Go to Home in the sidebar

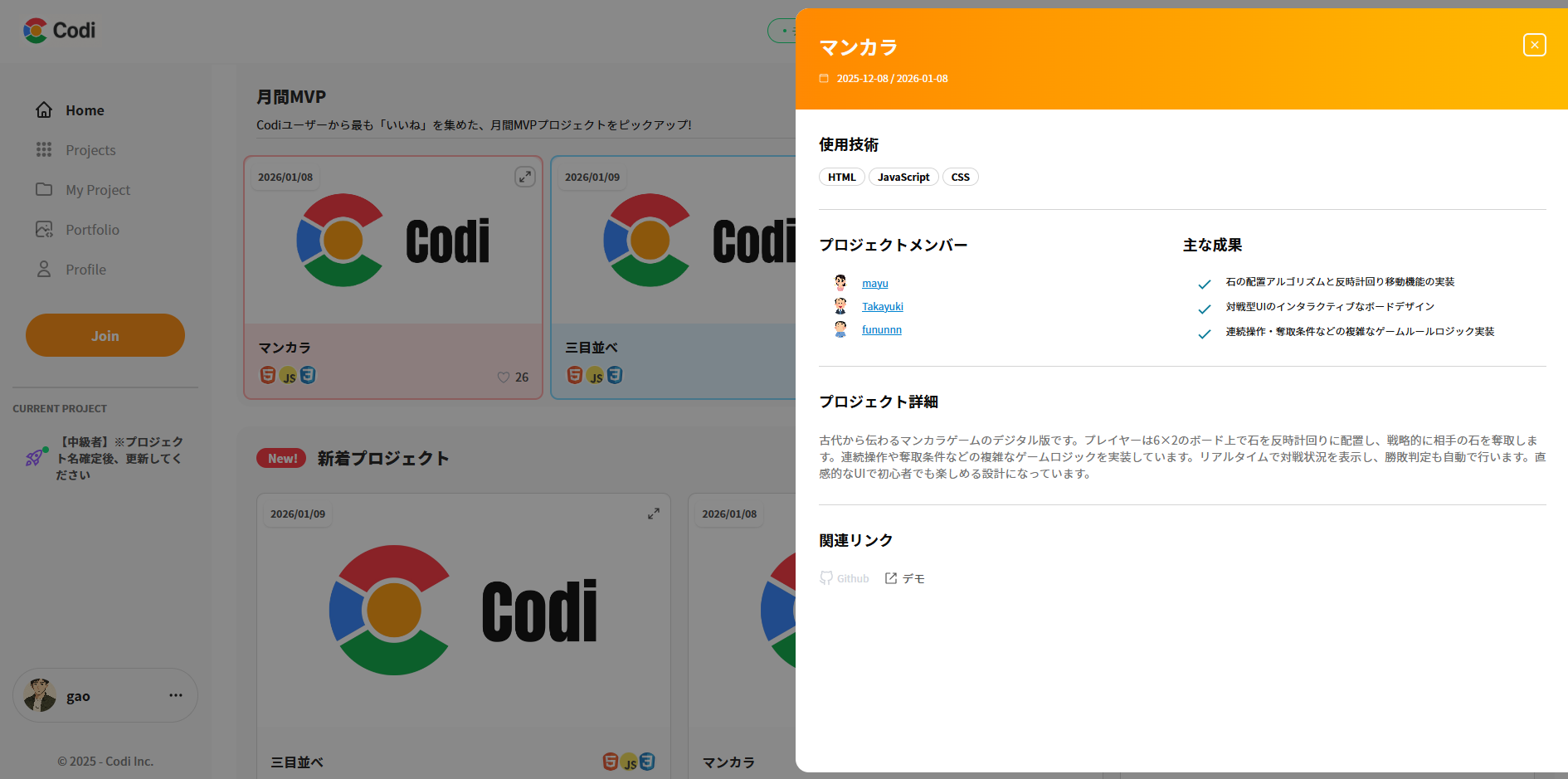click(x=85, y=110)
